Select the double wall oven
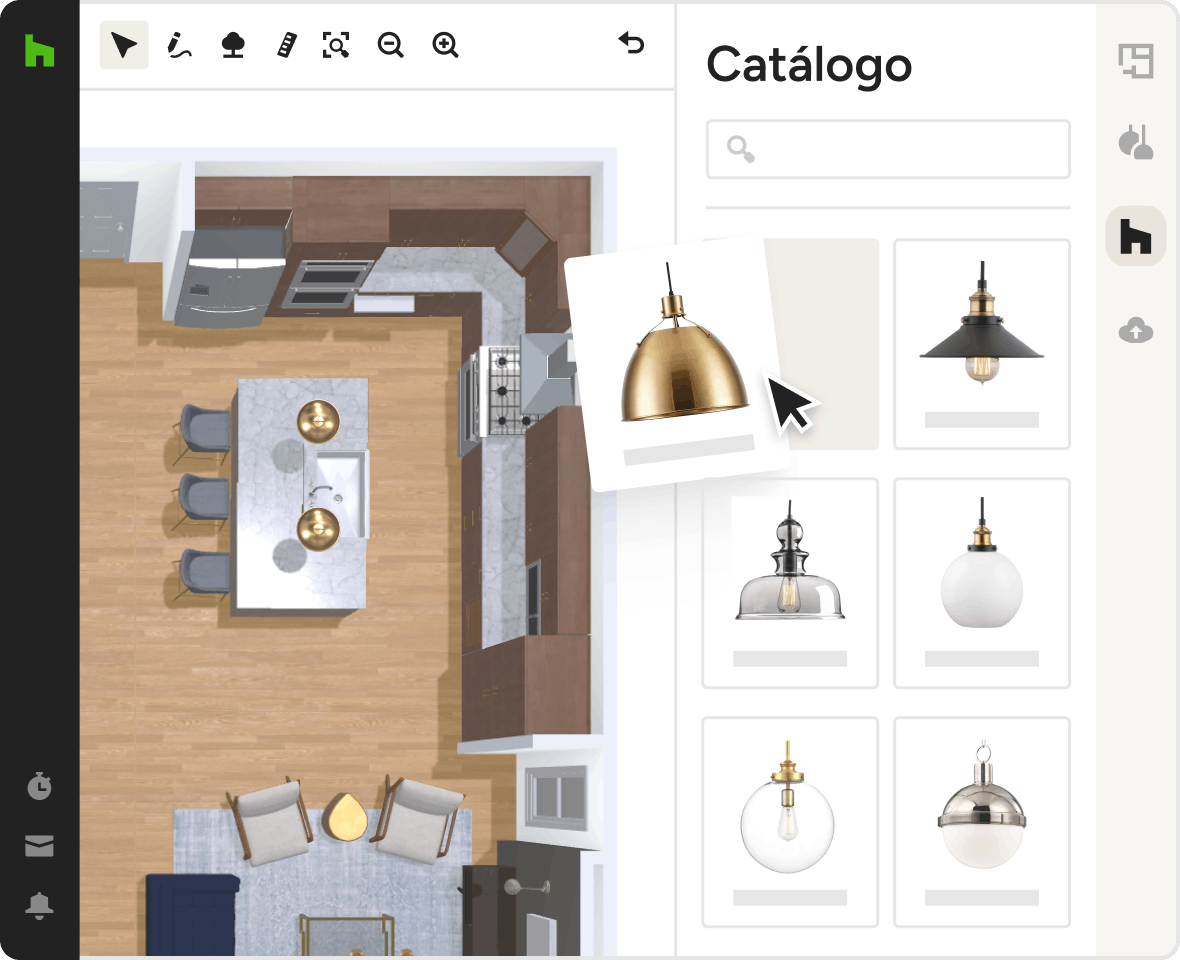The width and height of the screenshot is (1180, 960). (327, 284)
